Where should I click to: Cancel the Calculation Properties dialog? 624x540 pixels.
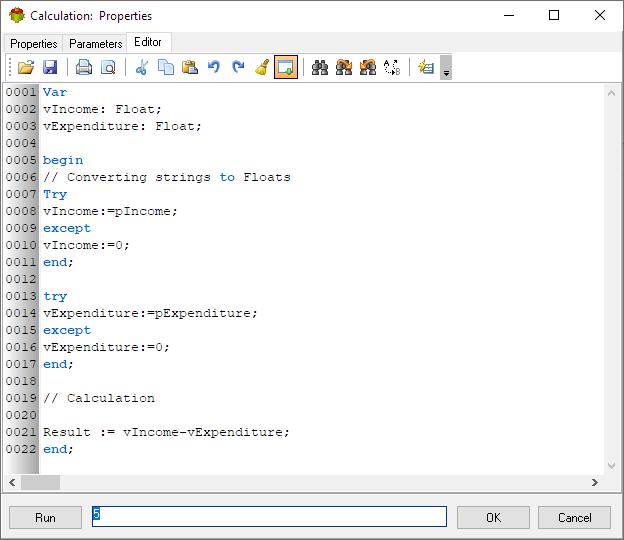pyautogui.click(x=574, y=518)
